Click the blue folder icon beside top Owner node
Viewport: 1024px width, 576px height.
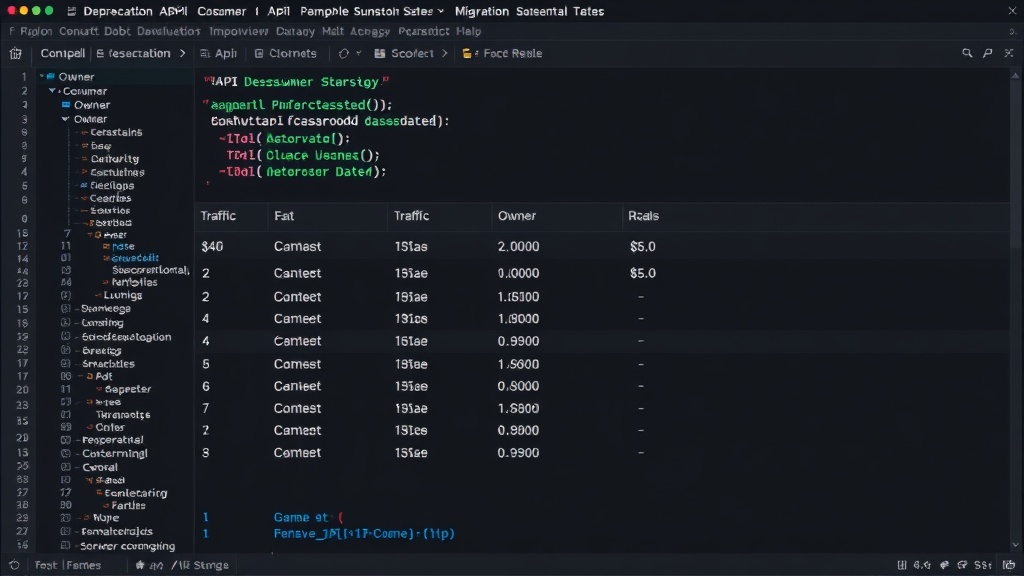tap(51, 76)
